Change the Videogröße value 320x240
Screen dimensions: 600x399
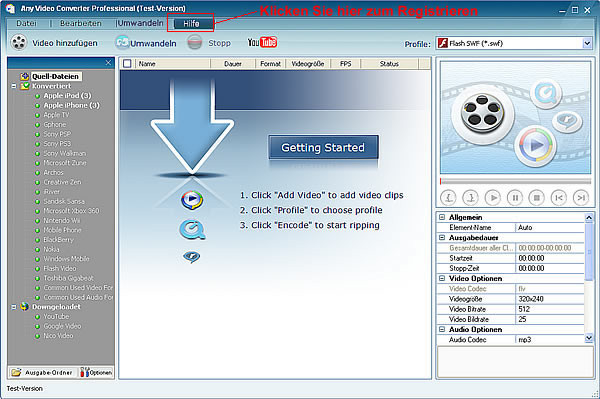tap(550, 299)
